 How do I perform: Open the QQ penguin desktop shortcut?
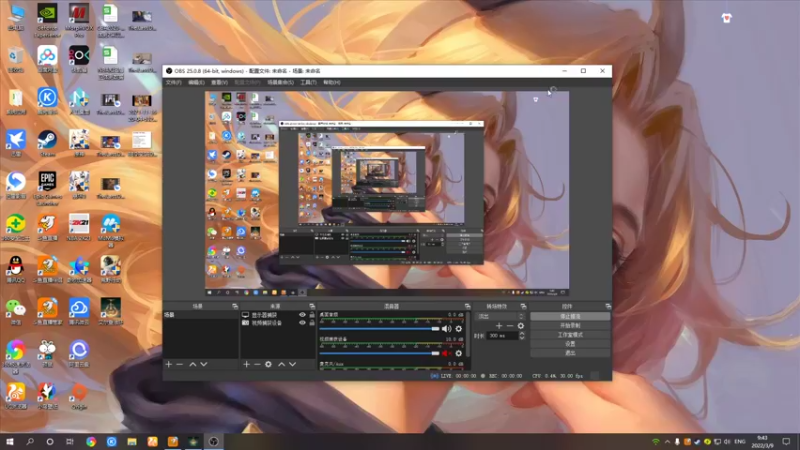coord(16,269)
